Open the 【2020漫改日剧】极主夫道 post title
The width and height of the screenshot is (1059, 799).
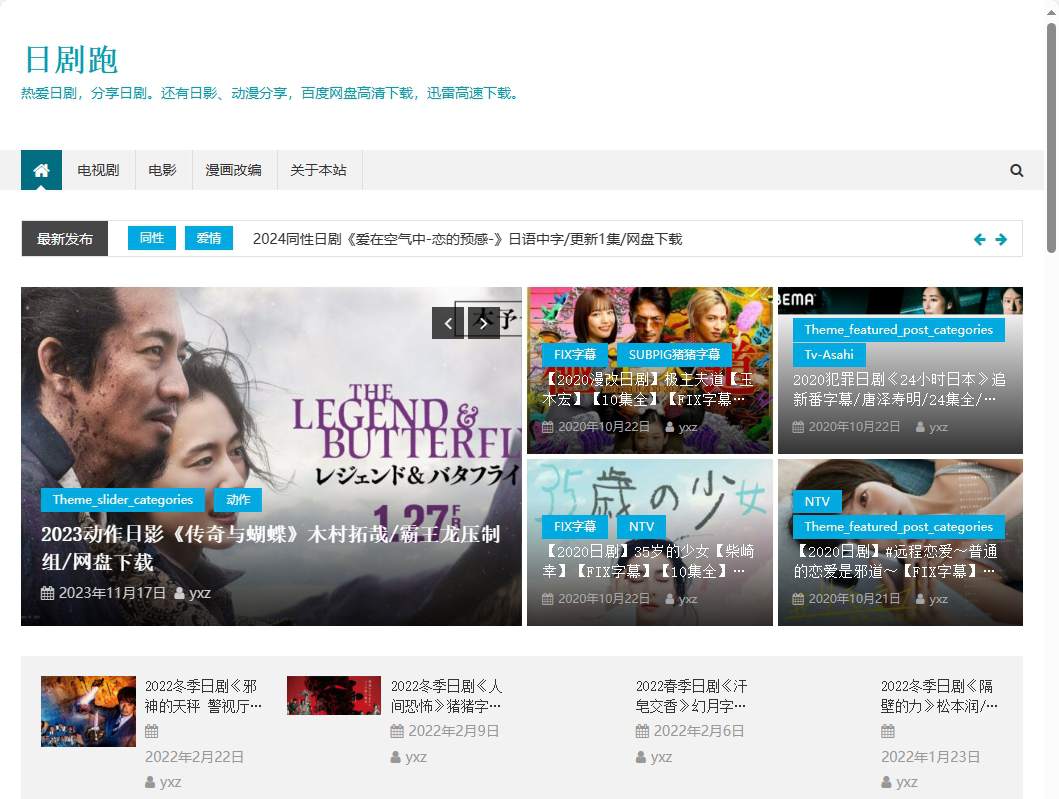pos(648,390)
